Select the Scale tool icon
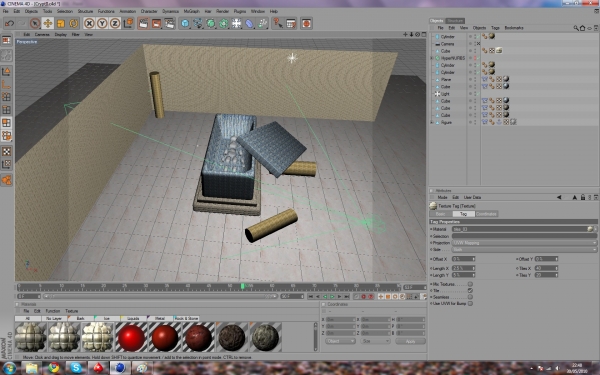600x375 pixels. [61, 23]
